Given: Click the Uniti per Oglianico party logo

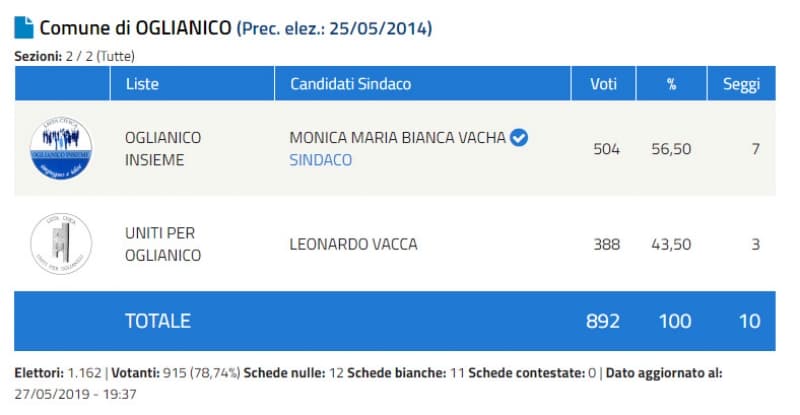Looking at the screenshot, I should point(61,244).
